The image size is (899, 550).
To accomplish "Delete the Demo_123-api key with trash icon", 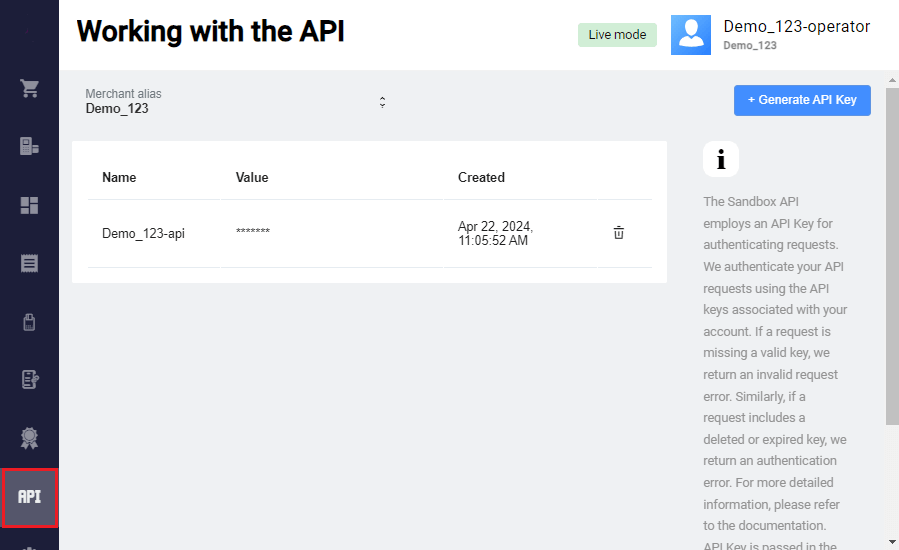I will click(618, 233).
